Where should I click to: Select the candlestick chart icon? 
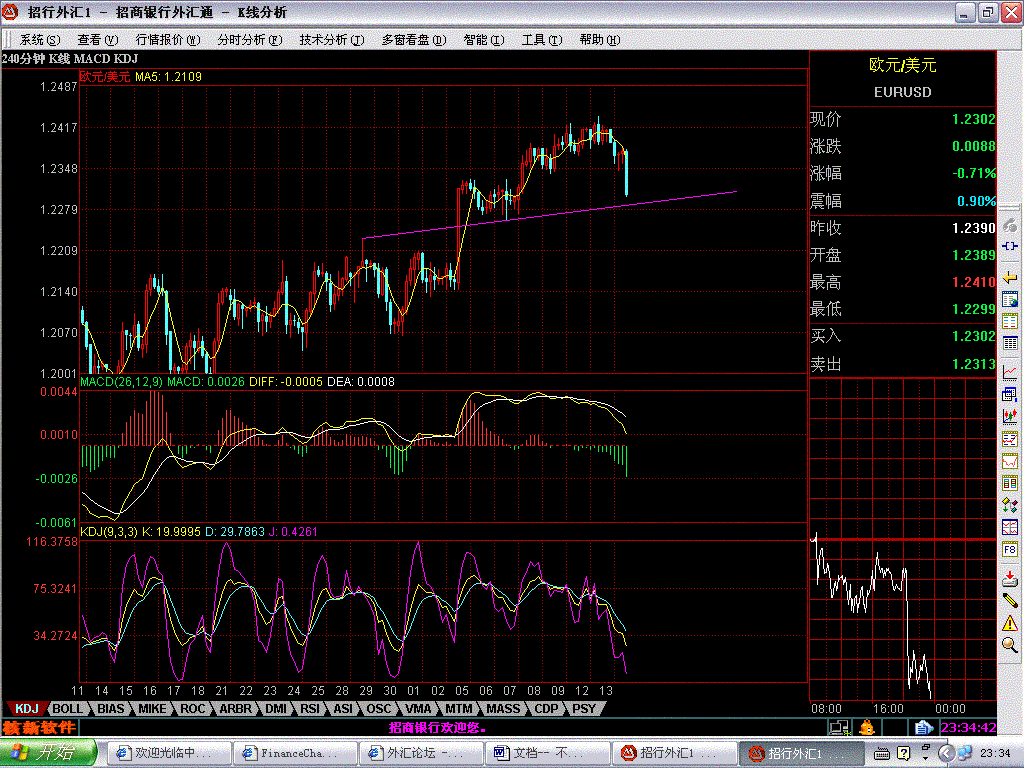(1010, 416)
